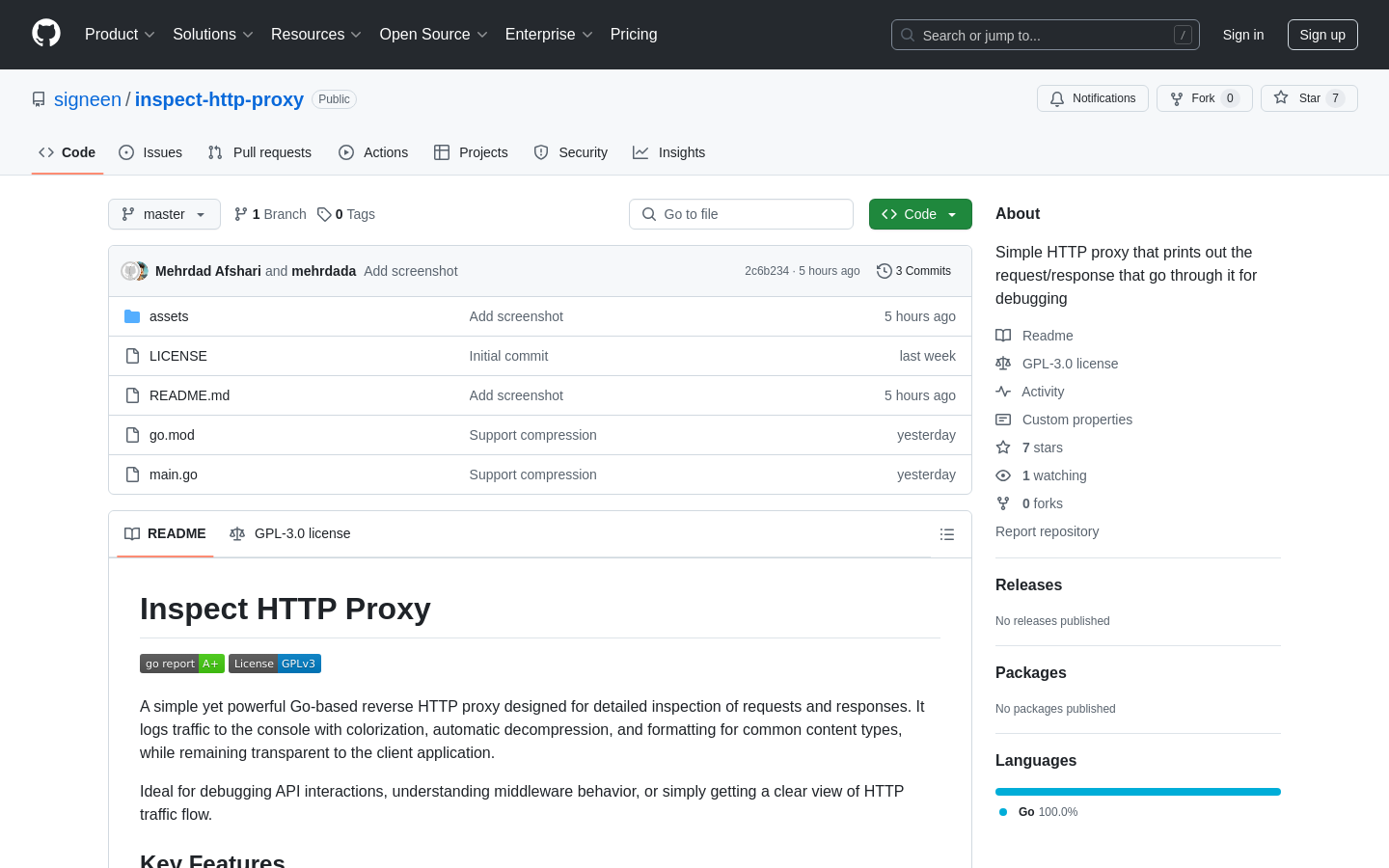Screen dimensions: 1389x868
Task: Focus the Search or jump to field
Action: [1046, 35]
